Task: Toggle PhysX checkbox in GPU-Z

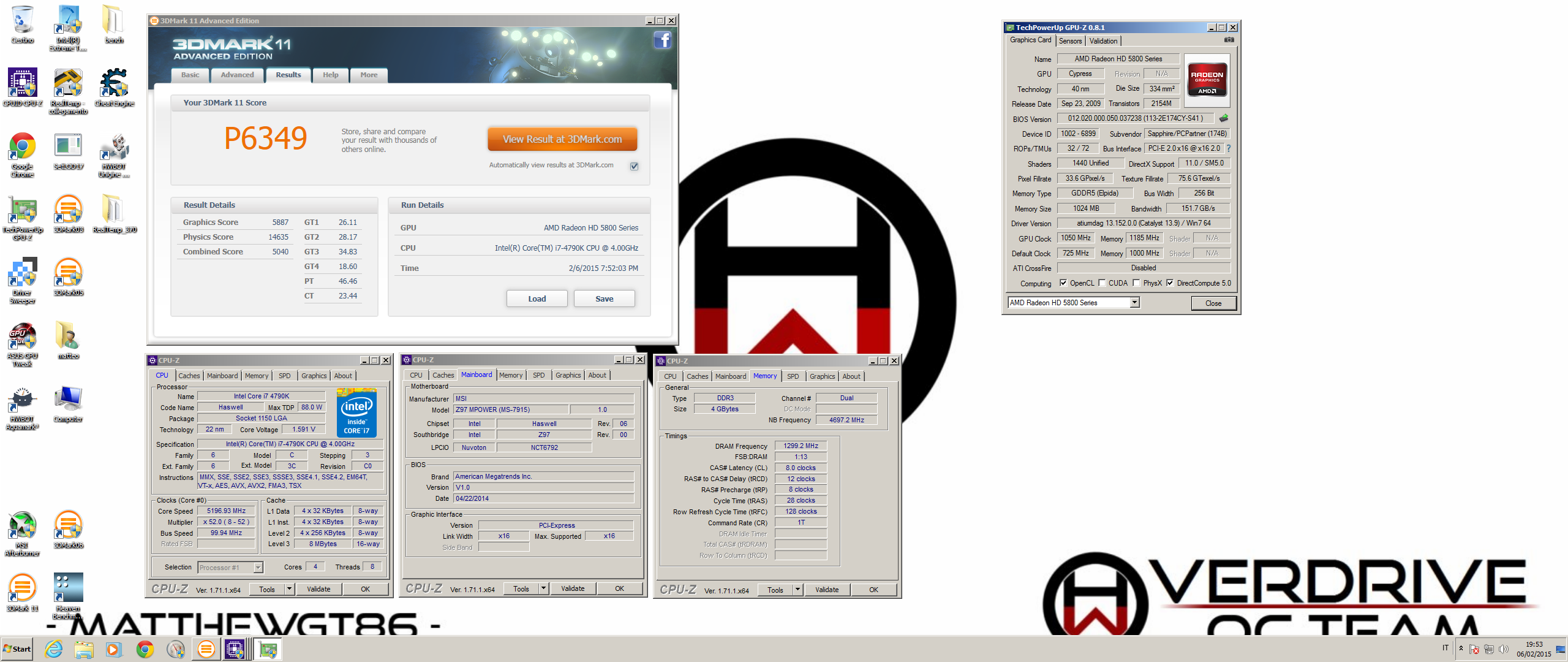Action: (1136, 283)
